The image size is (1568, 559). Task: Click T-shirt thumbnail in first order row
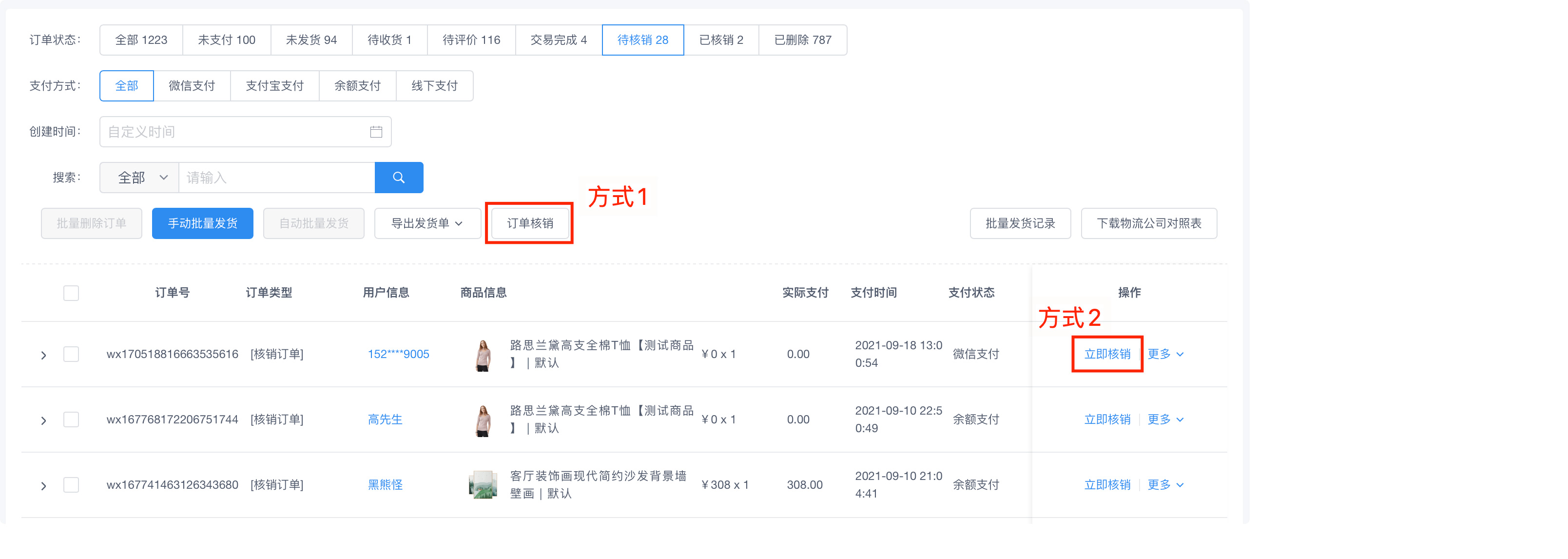(483, 355)
